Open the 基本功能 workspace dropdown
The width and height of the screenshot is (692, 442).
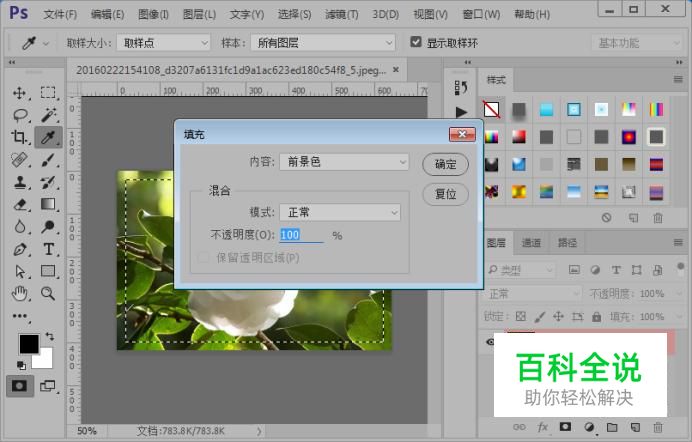(638, 43)
